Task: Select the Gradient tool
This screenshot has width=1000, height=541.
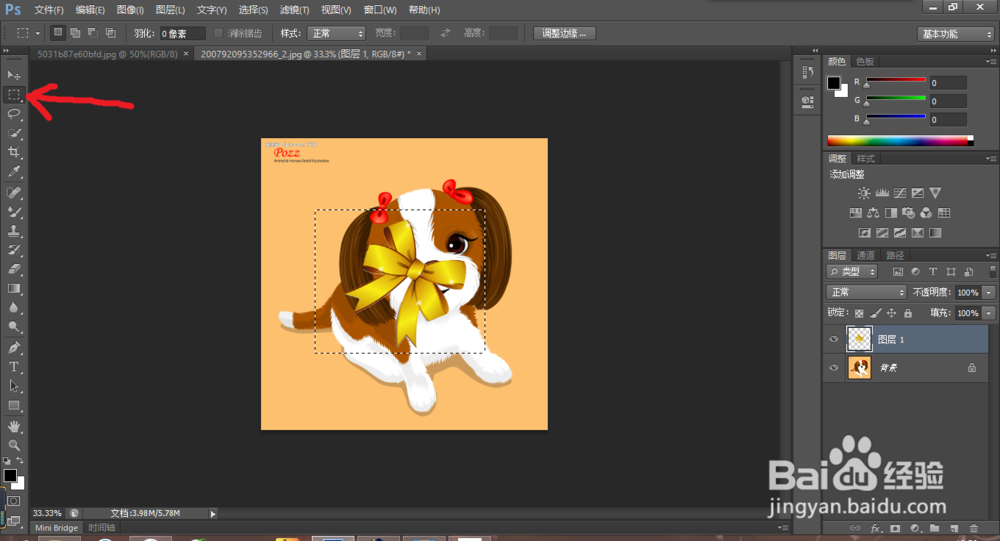Action: coord(13,288)
